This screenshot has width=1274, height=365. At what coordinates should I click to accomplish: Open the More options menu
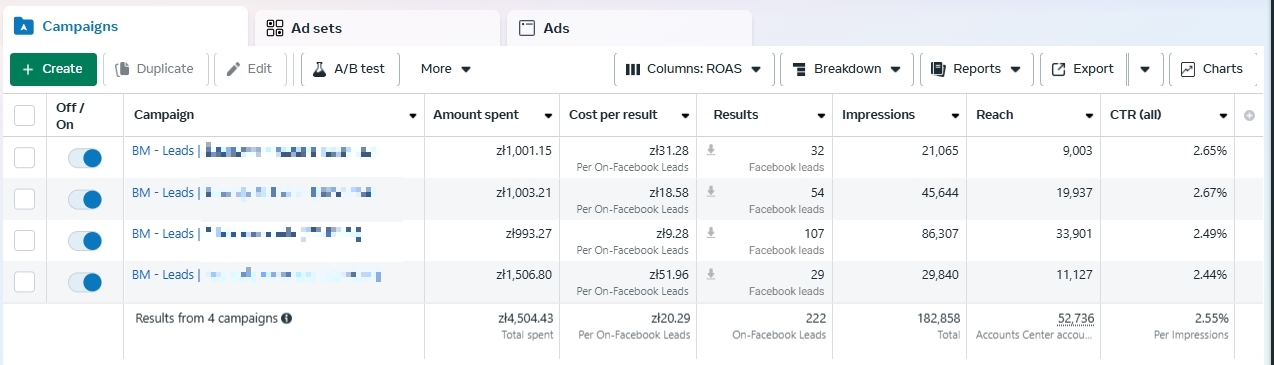click(x=445, y=69)
